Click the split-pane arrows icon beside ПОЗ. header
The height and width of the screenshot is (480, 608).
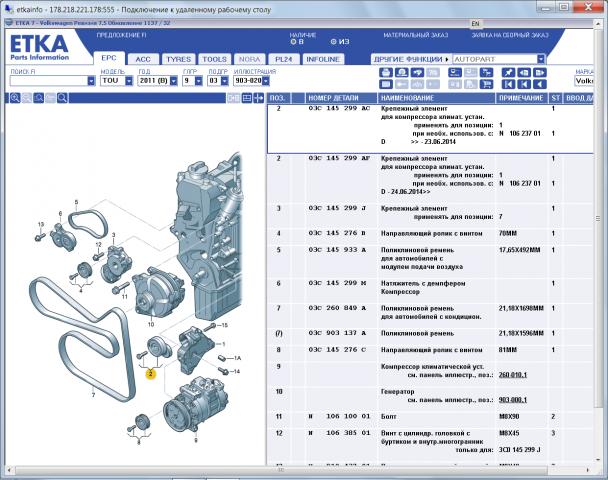259,98
